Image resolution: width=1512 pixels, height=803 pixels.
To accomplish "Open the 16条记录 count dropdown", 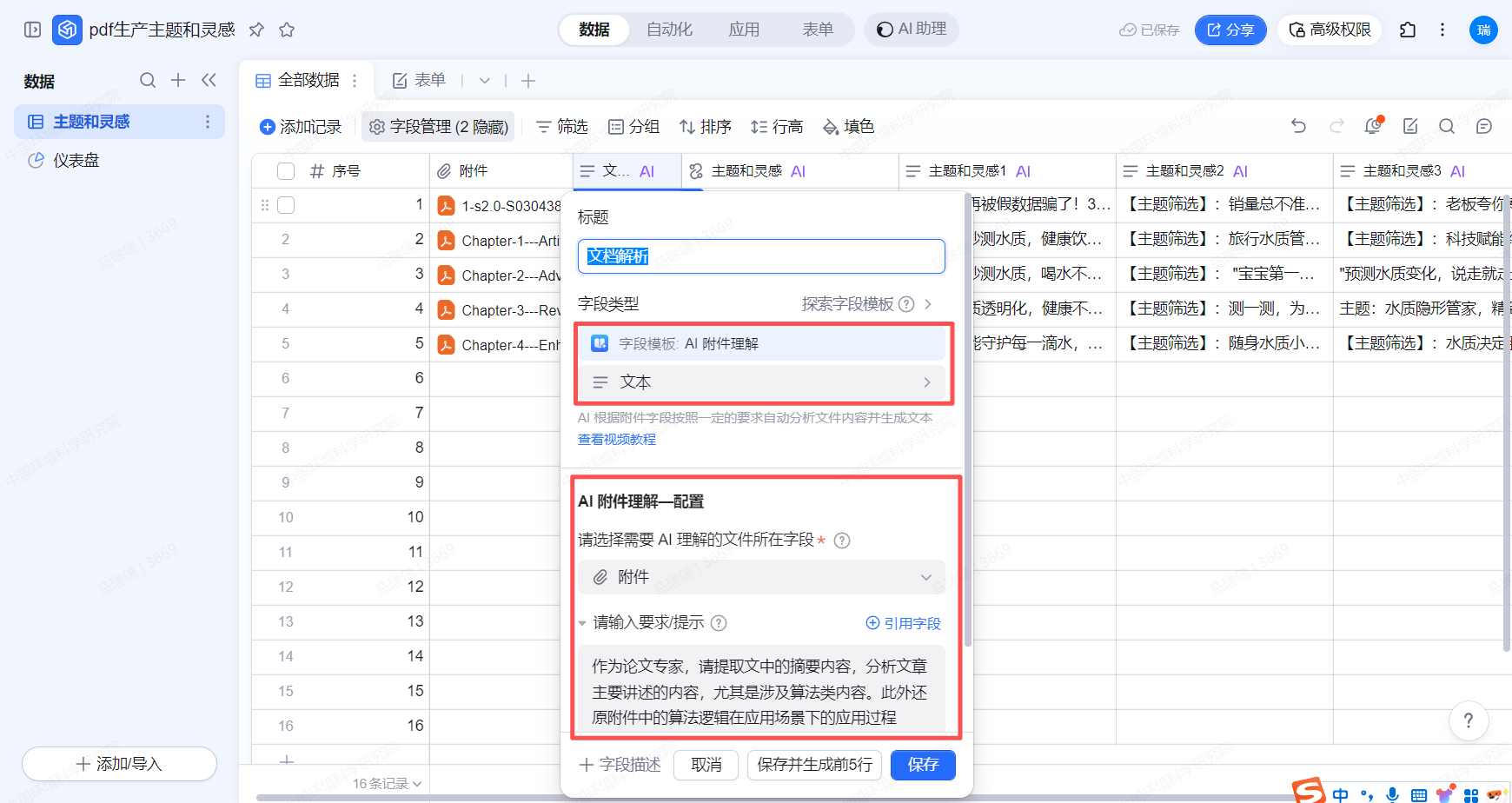I will coord(387,783).
